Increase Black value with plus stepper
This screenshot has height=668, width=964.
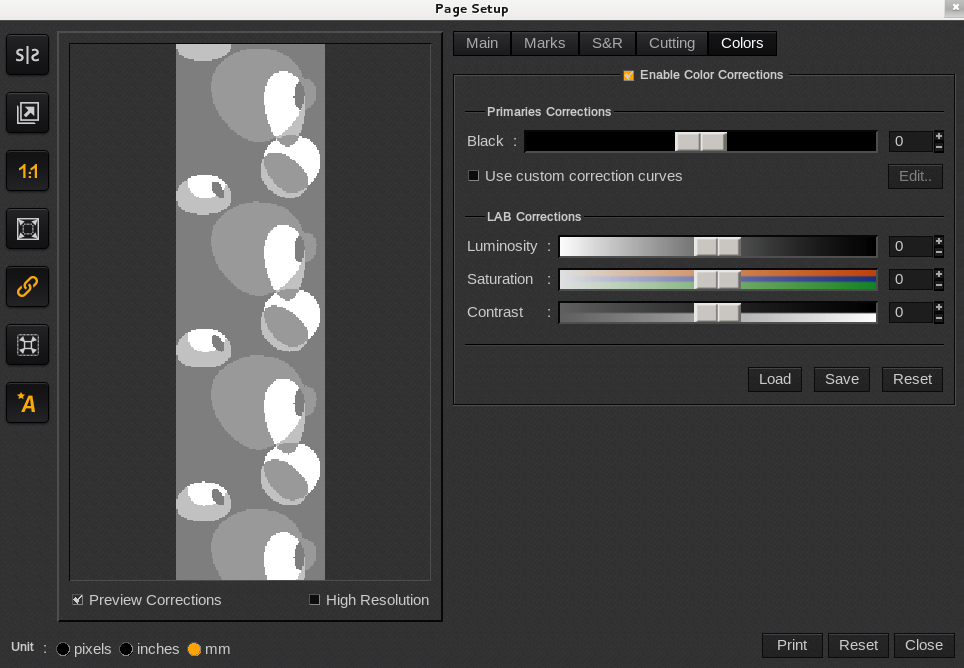point(938,136)
